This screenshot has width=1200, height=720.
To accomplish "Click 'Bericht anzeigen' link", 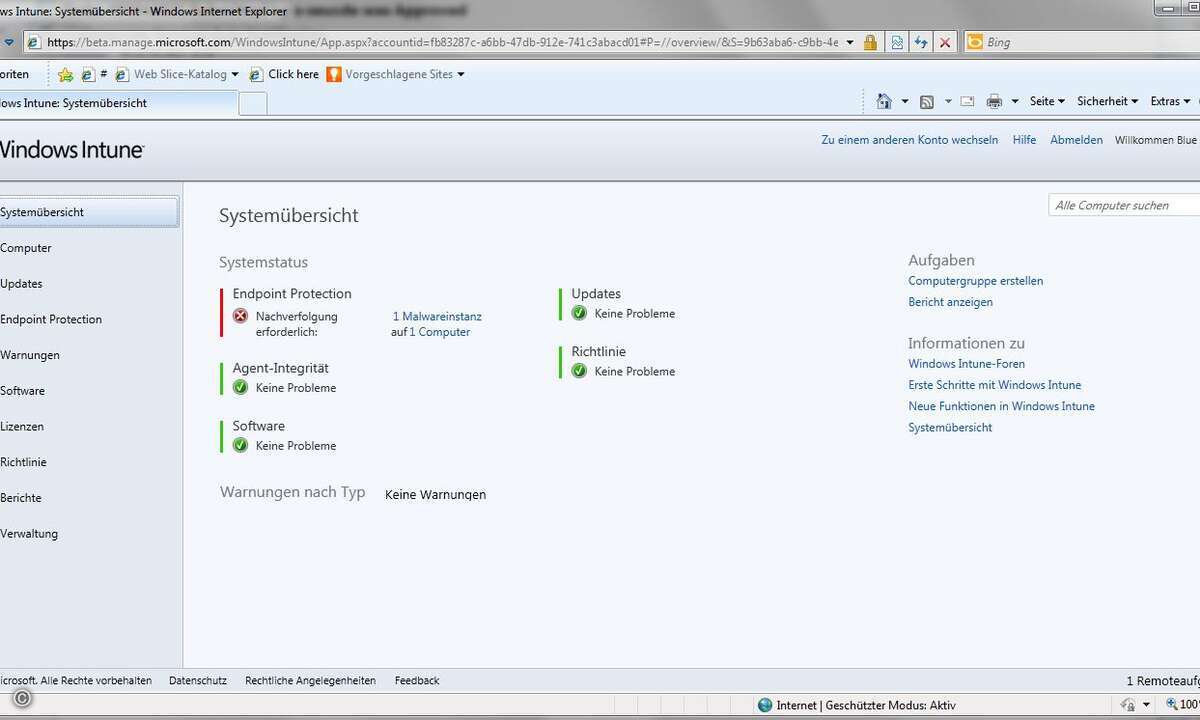I will (x=950, y=302).
